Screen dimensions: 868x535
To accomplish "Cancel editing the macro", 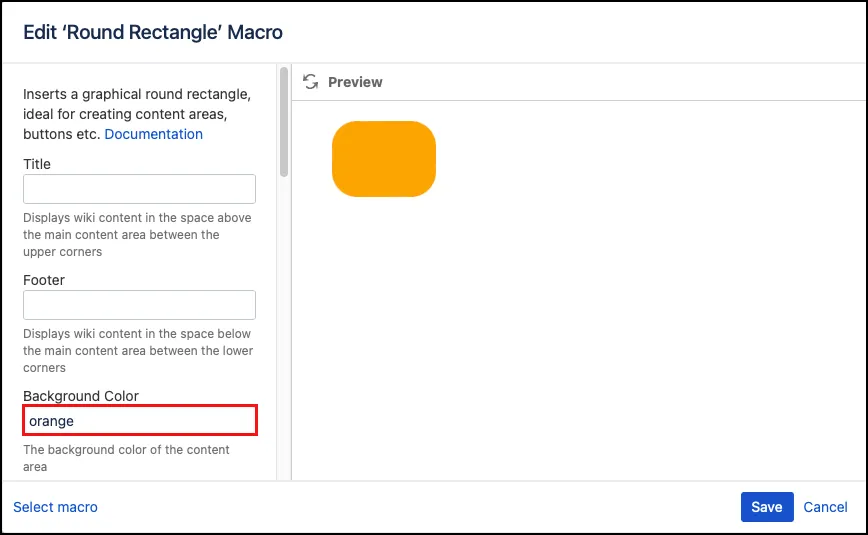I will pos(825,507).
